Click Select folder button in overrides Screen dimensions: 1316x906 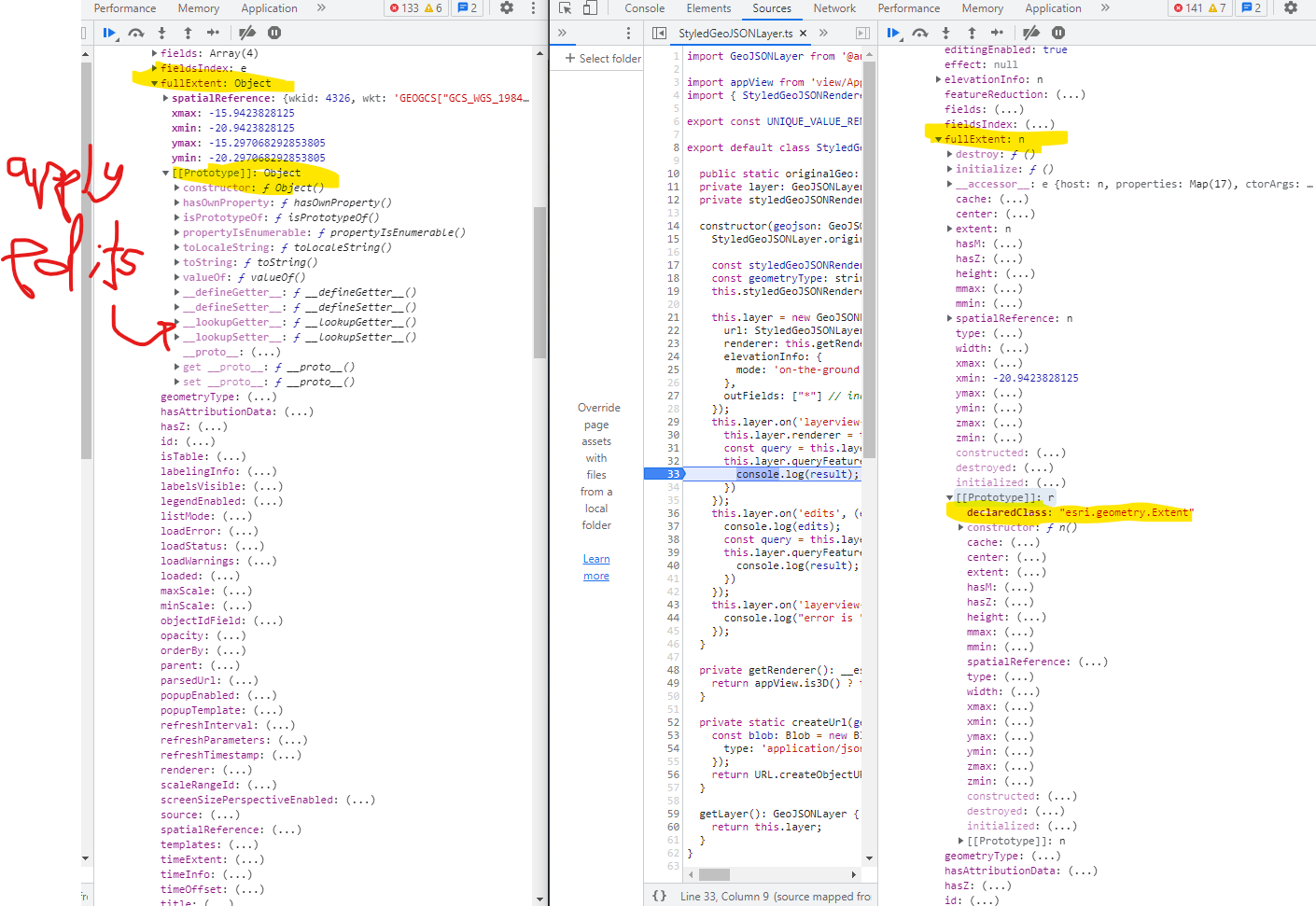coord(603,58)
